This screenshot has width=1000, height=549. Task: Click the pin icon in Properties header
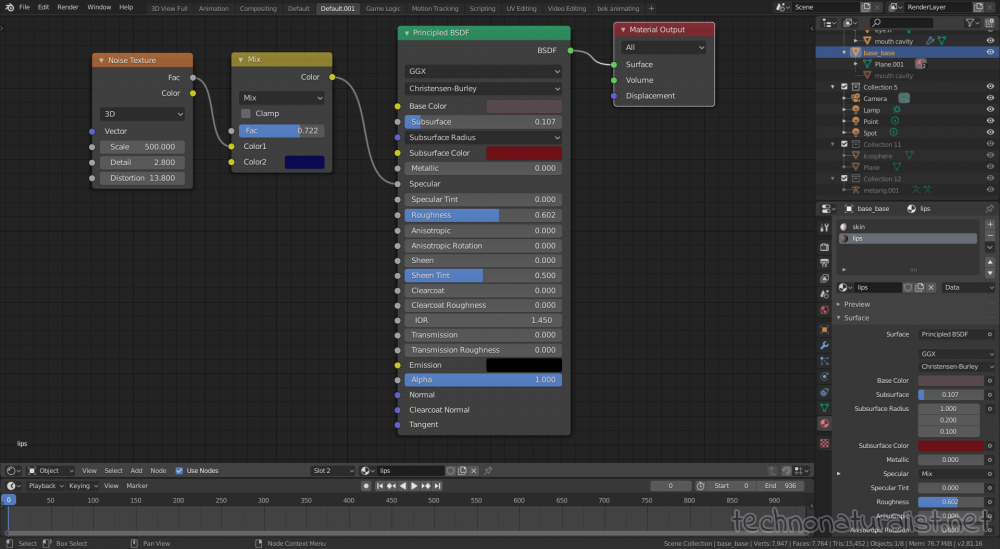989,209
